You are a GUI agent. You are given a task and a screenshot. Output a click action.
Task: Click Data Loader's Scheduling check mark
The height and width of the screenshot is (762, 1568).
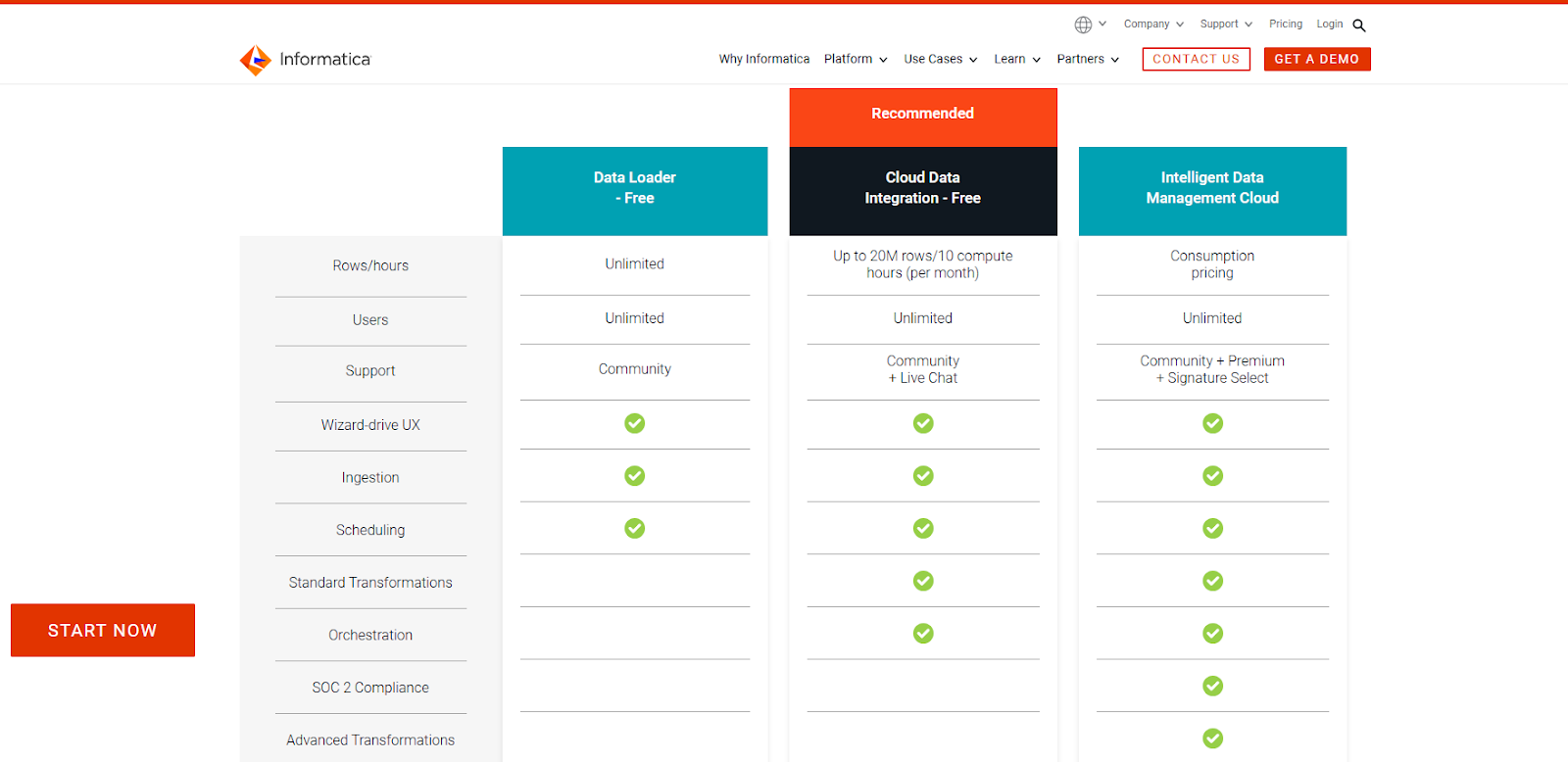(635, 529)
